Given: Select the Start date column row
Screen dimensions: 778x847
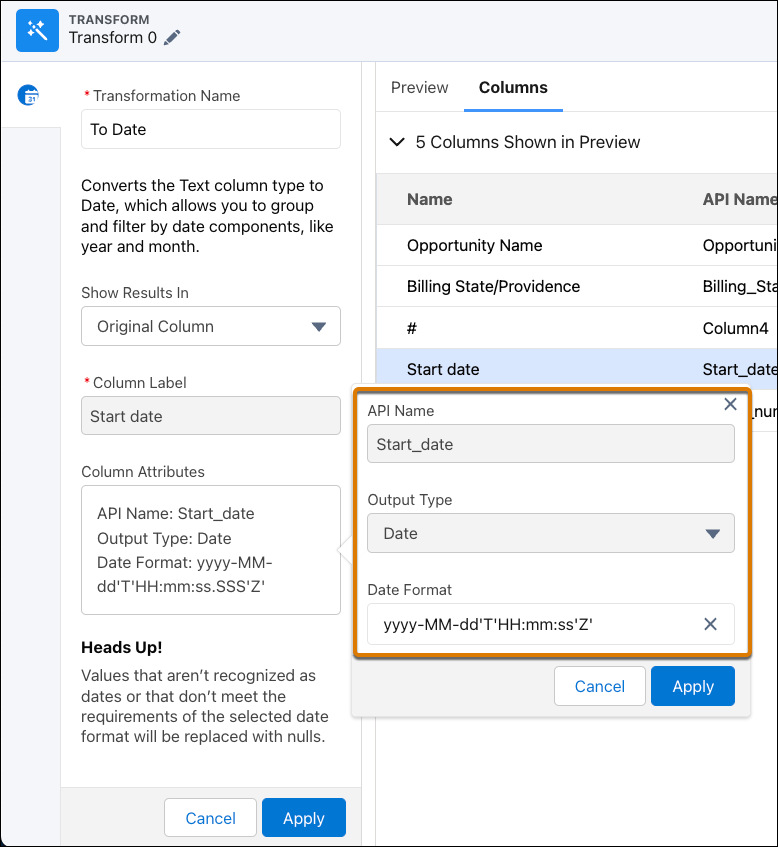Looking at the screenshot, I should (443, 369).
